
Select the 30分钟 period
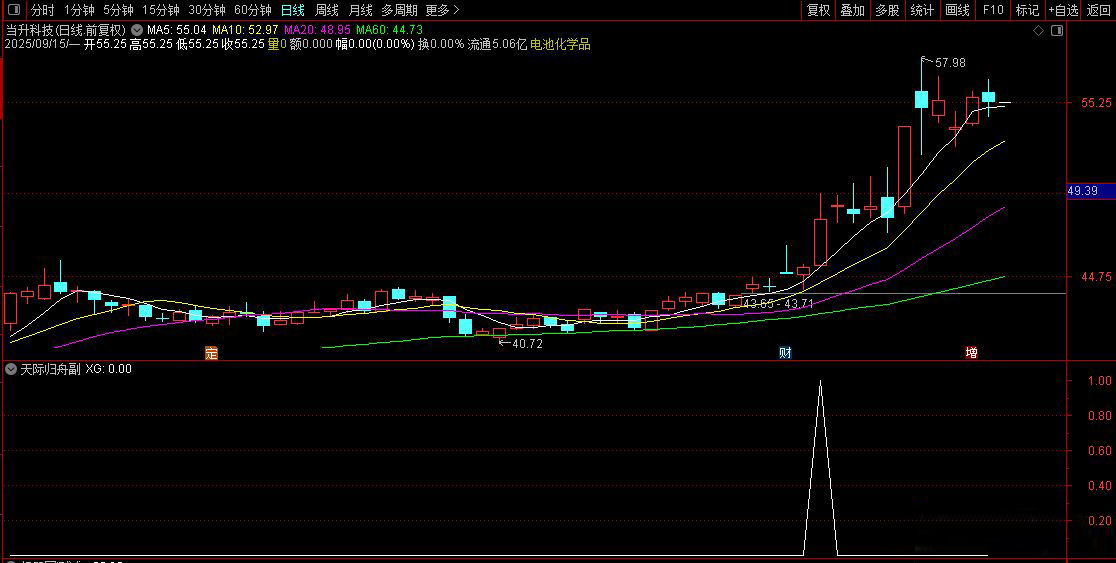click(207, 10)
